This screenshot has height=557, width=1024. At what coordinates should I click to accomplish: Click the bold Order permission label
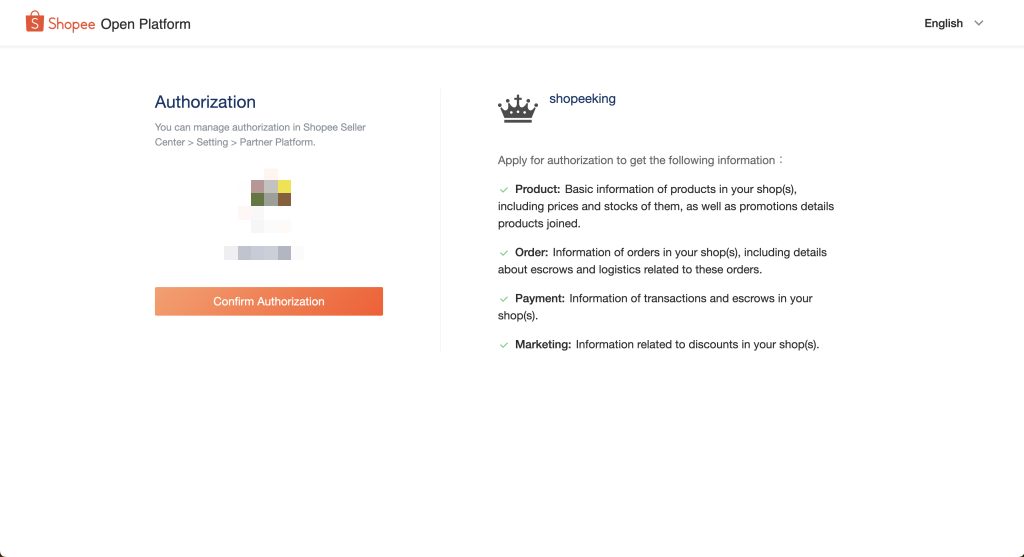531,252
